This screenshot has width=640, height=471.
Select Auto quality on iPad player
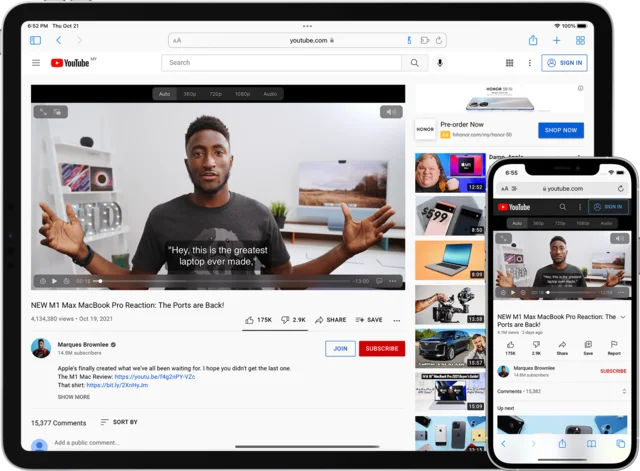coord(164,94)
